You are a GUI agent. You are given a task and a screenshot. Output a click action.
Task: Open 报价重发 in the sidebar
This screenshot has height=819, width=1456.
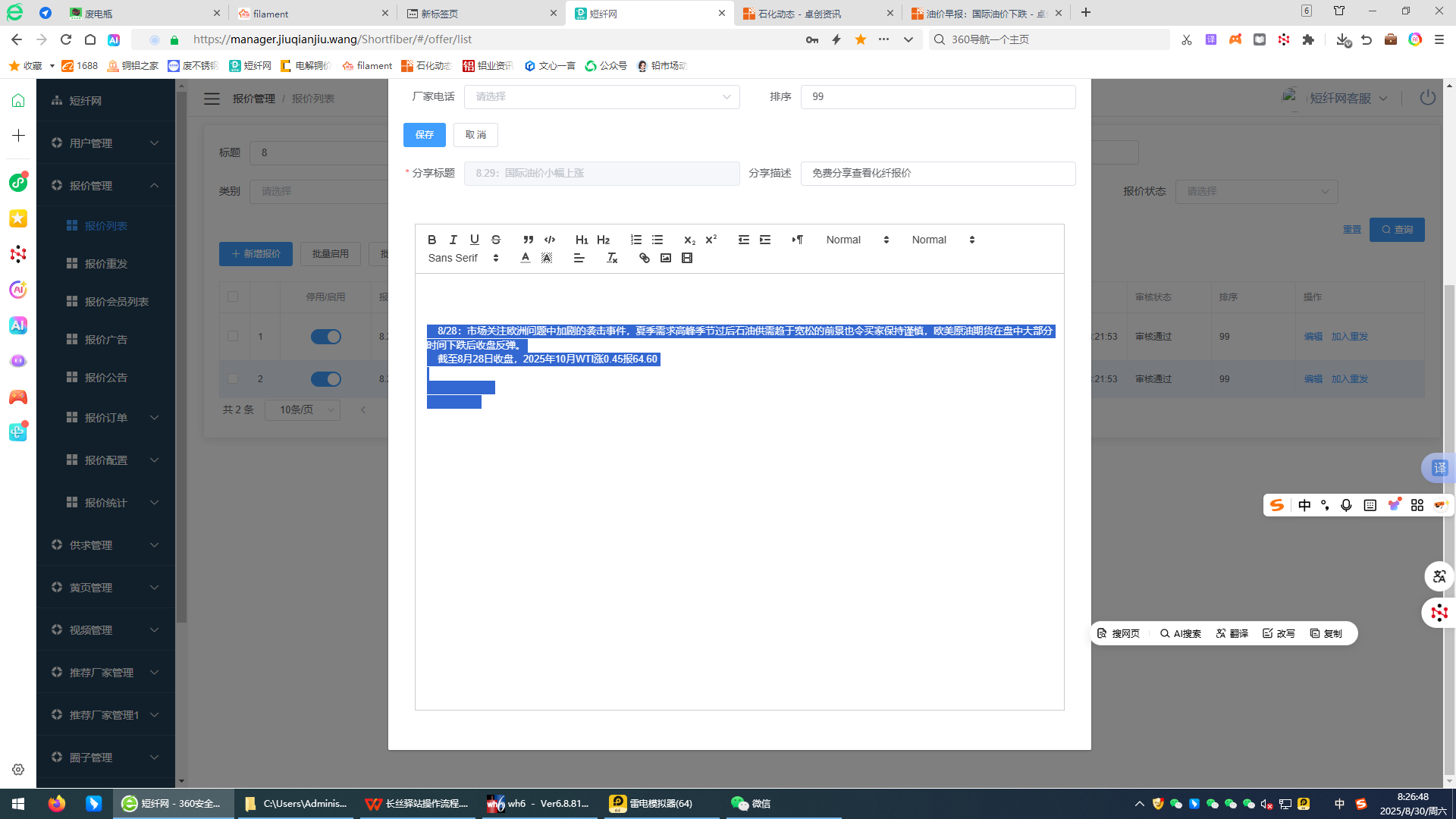coord(105,264)
